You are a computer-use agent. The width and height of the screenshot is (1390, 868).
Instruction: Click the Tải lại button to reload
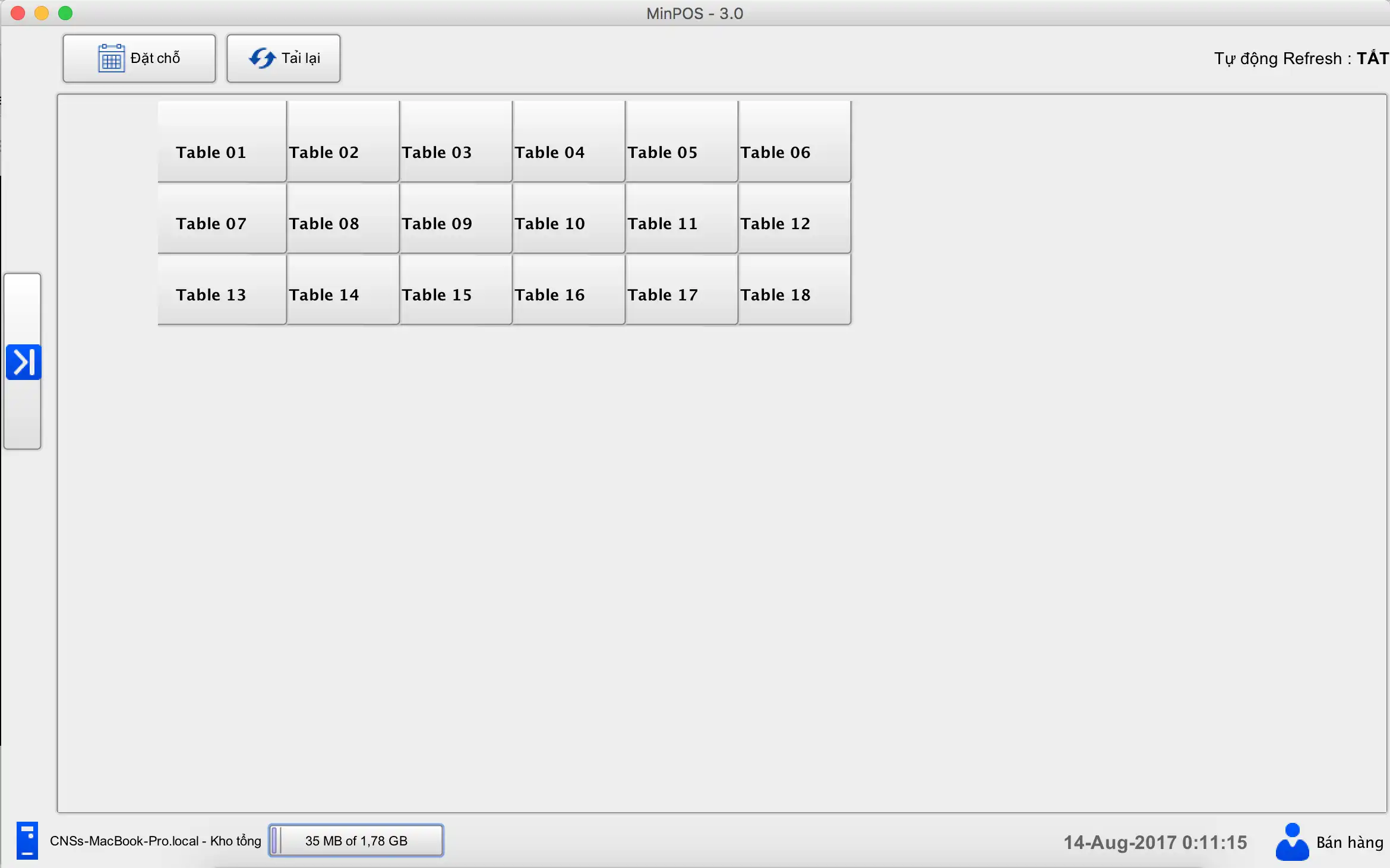coord(284,57)
